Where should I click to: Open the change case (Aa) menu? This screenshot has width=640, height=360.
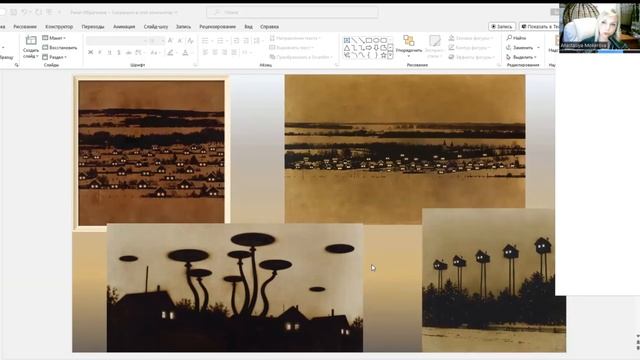154,52
